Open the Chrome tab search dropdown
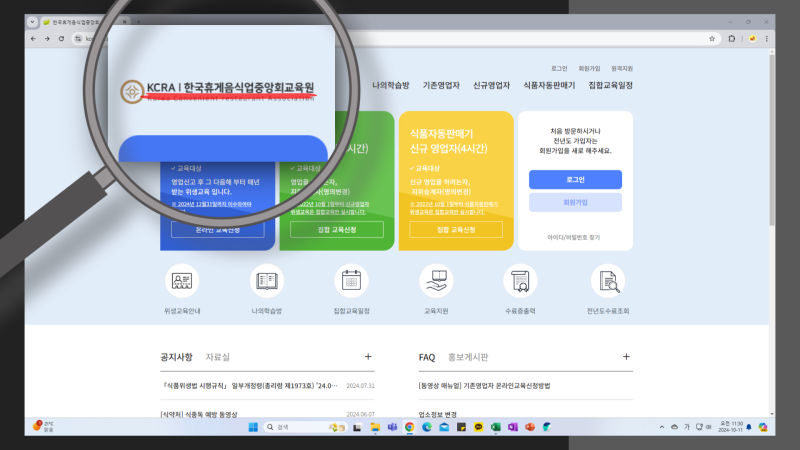This screenshot has height=450, width=800. tap(33, 22)
